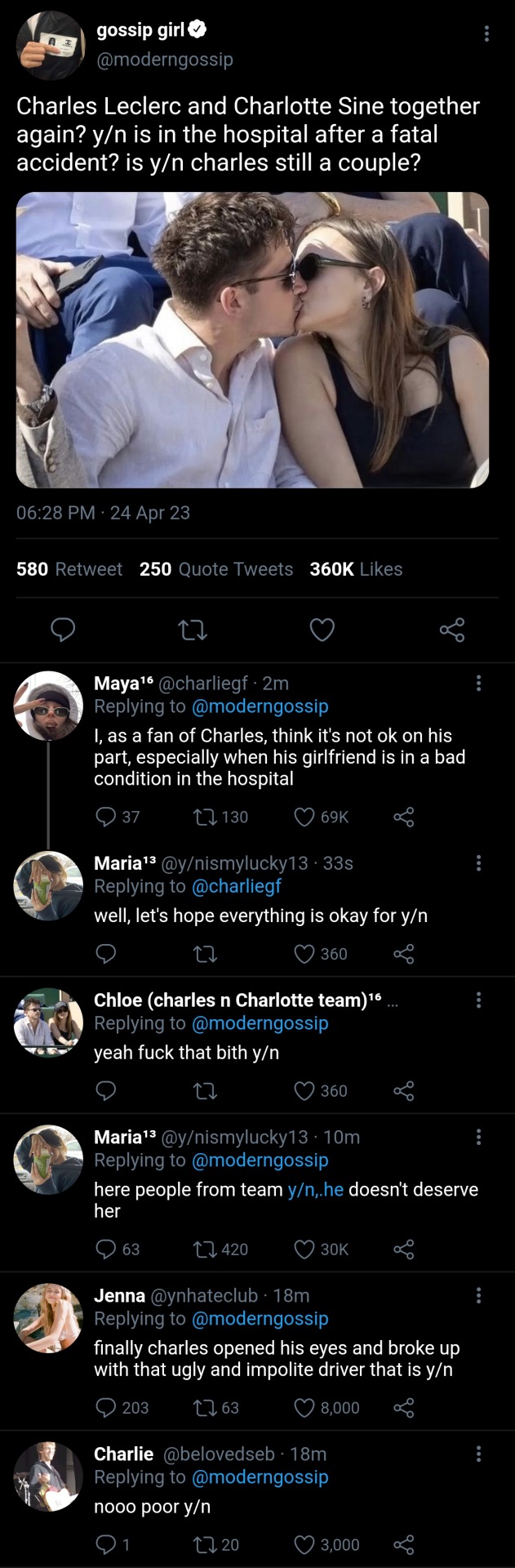Open the @moderngossip link in Maya's reply
Image resolution: width=515 pixels, height=1568 pixels.
pyautogui.click(x=260, y=706)
